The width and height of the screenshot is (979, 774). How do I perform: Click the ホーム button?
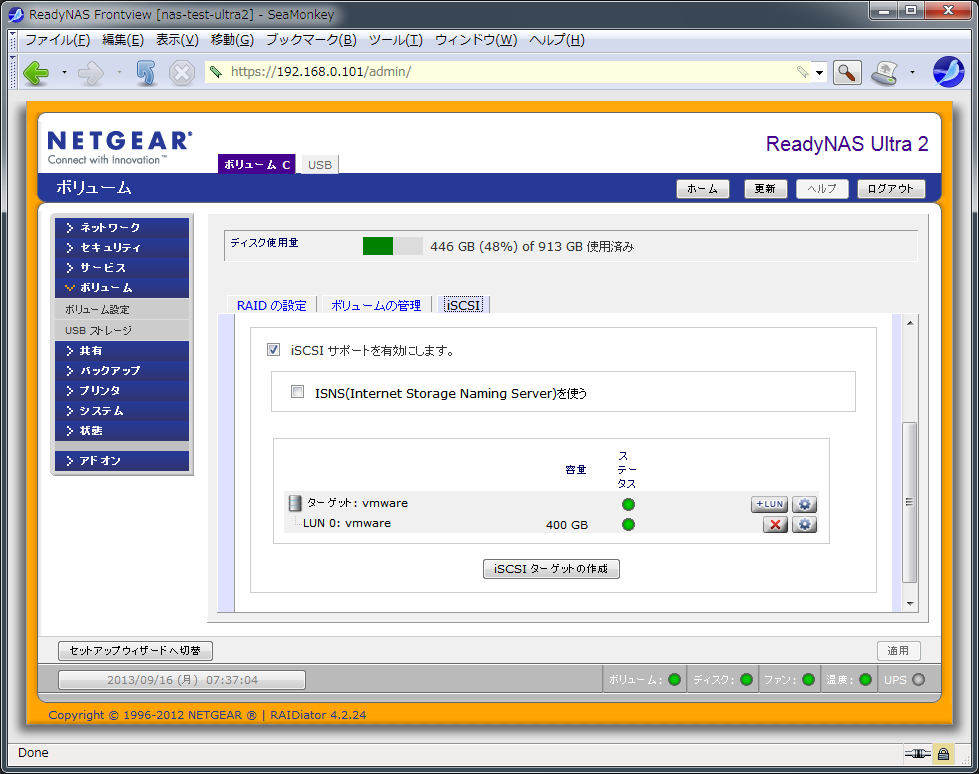[x=702, y=189]
